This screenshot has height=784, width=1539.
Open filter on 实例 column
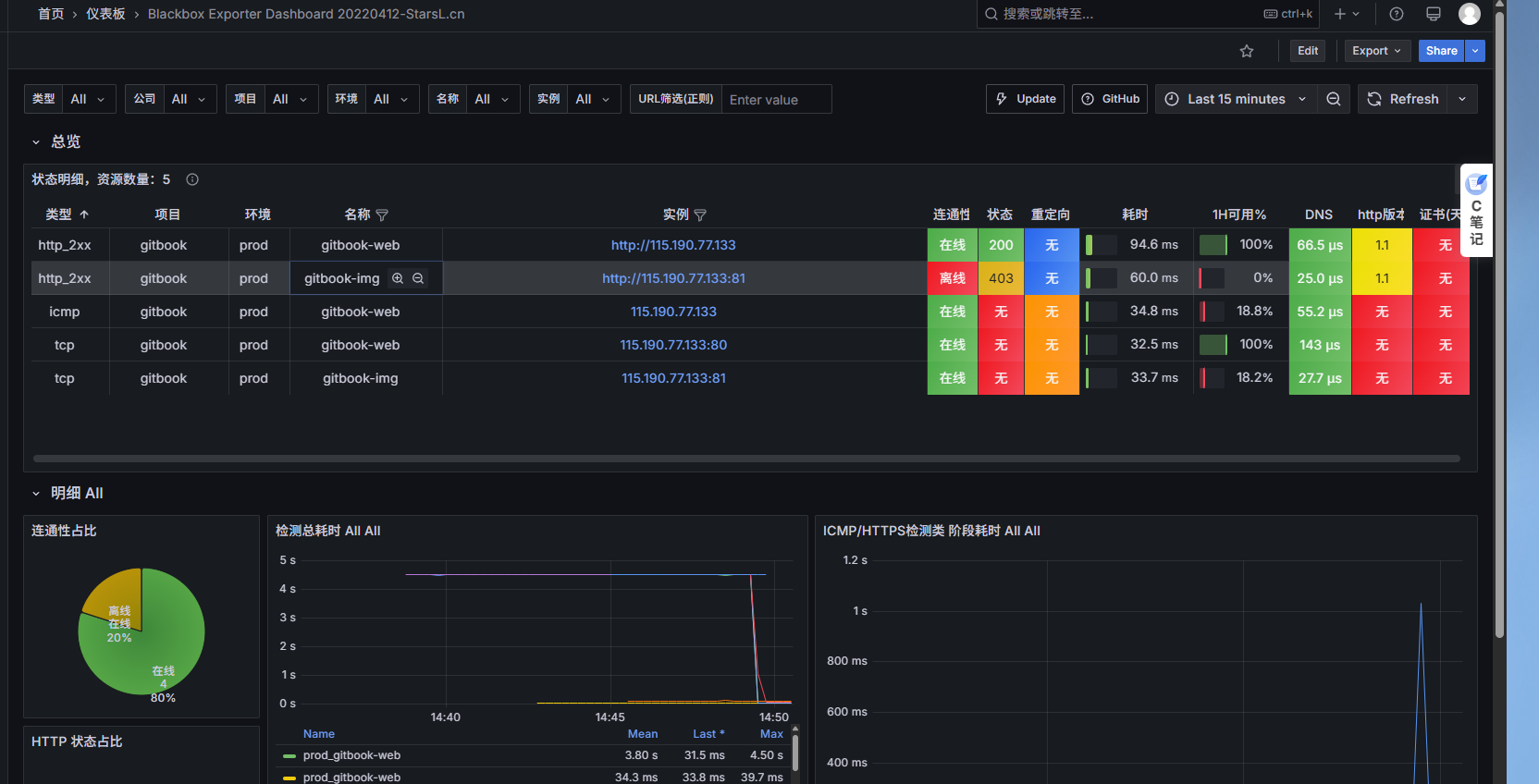tap(700, 214)
